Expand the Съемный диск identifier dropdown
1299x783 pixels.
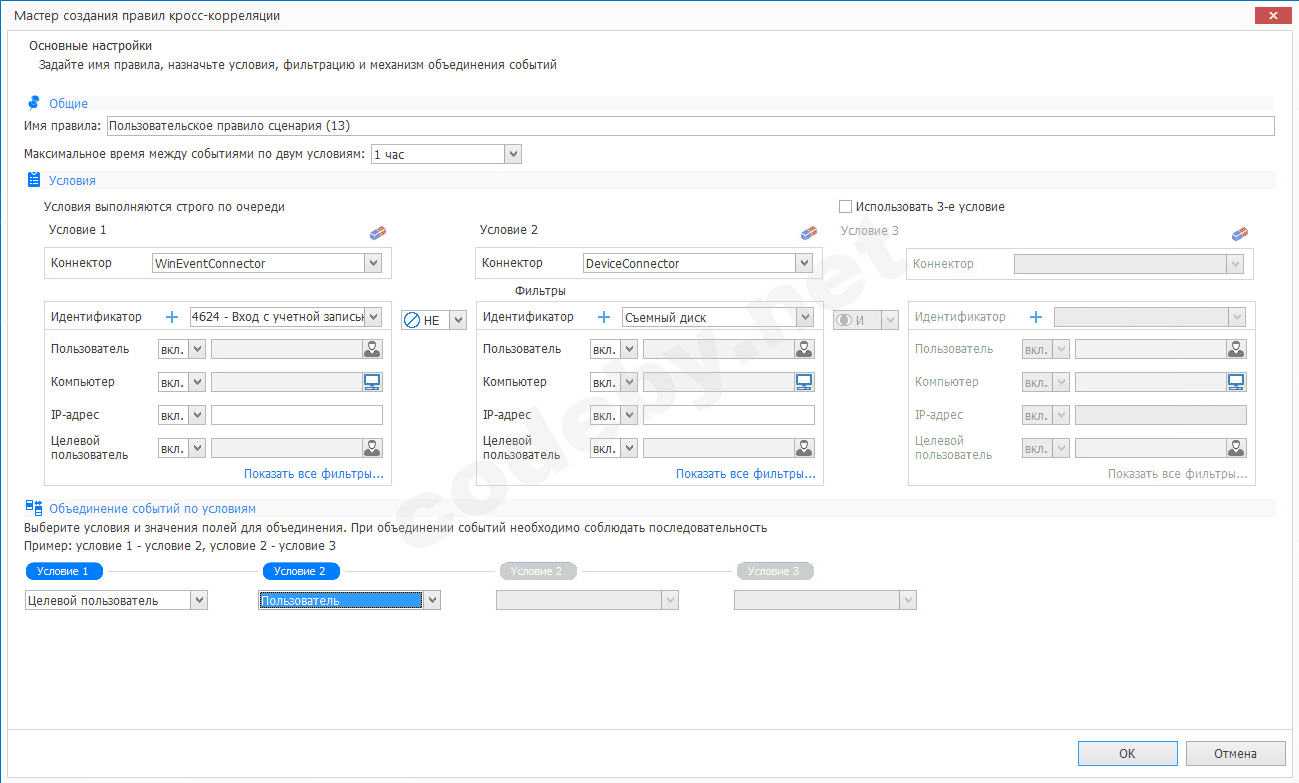(x=805, y=317)
